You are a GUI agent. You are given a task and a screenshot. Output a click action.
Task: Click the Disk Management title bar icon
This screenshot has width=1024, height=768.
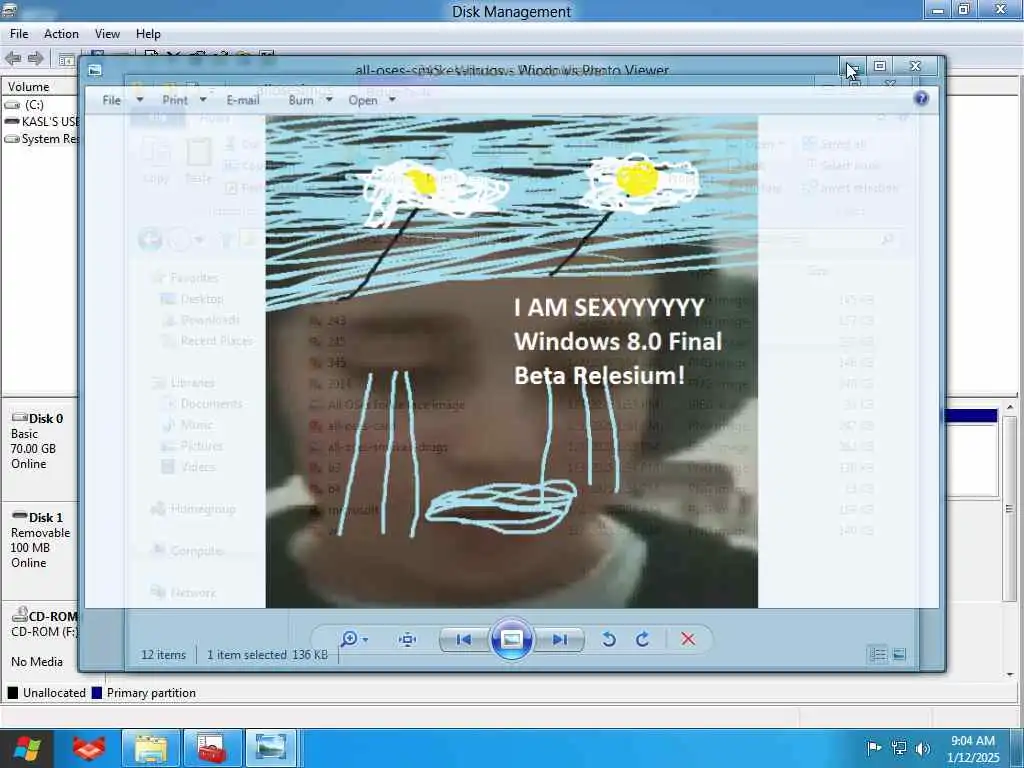(9, 10)
